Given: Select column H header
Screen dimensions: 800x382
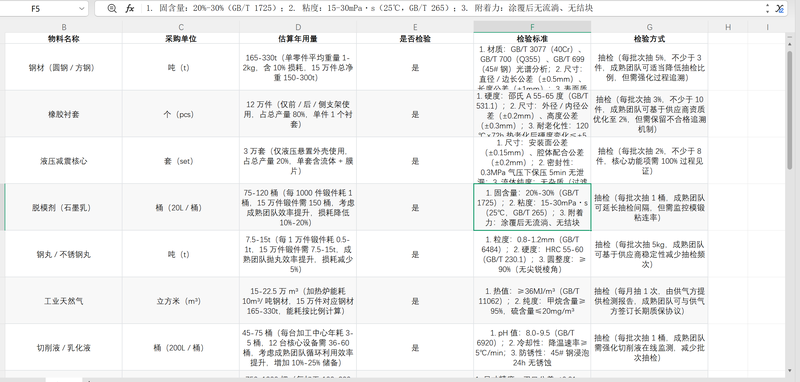Looking at the screenshot, I should [x=728, y=27].
